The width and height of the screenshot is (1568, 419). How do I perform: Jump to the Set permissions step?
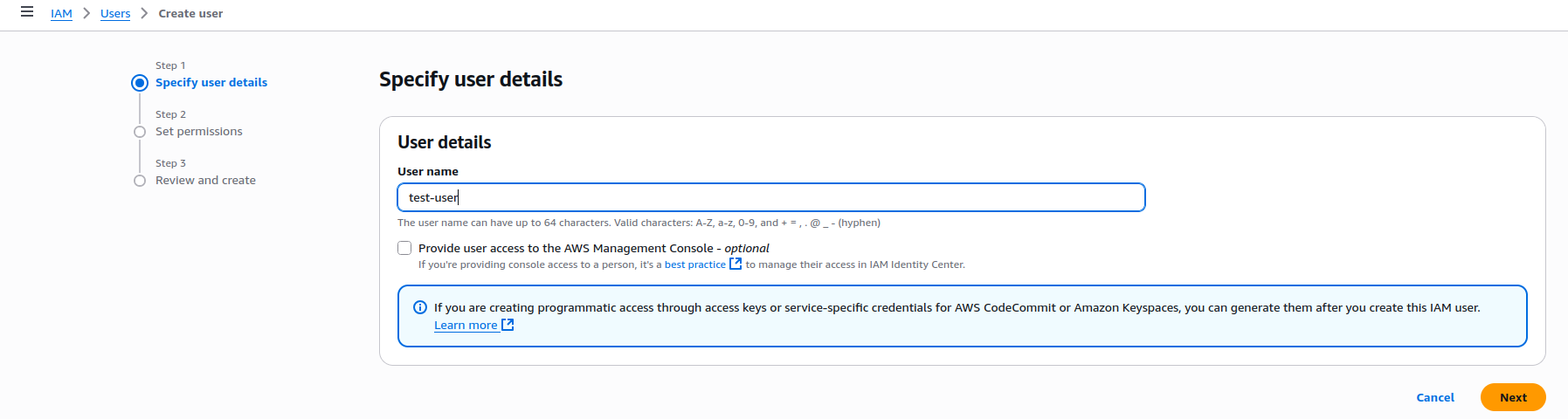coord(199,132)
